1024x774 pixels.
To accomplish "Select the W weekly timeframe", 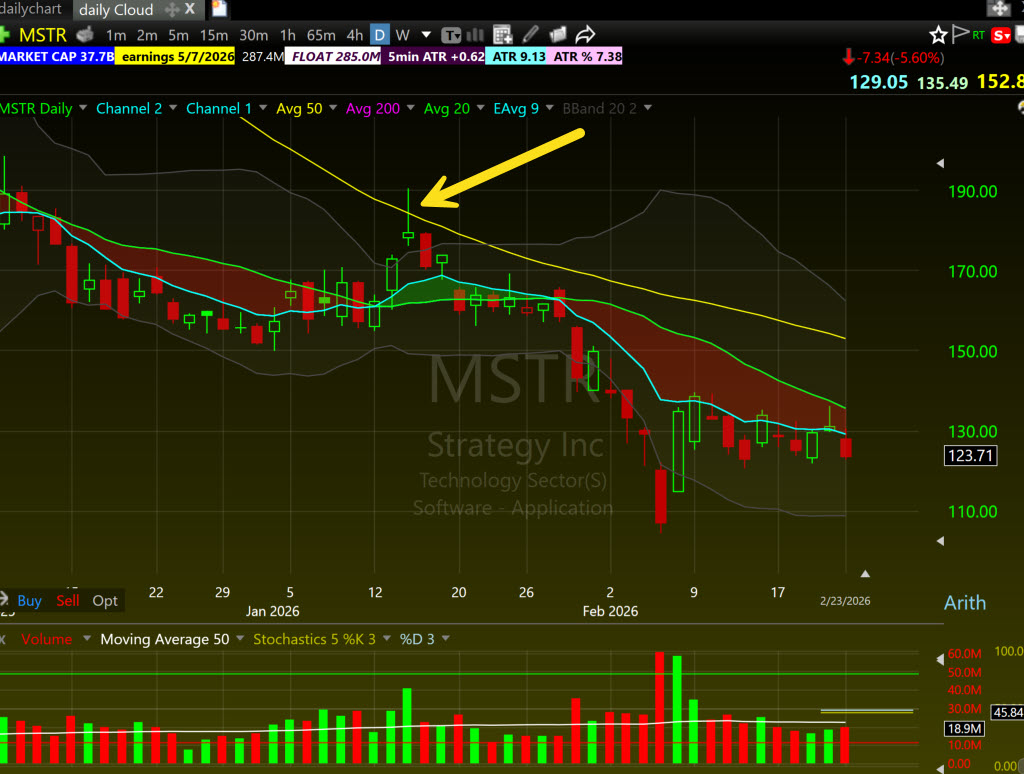I will [402, 35].
